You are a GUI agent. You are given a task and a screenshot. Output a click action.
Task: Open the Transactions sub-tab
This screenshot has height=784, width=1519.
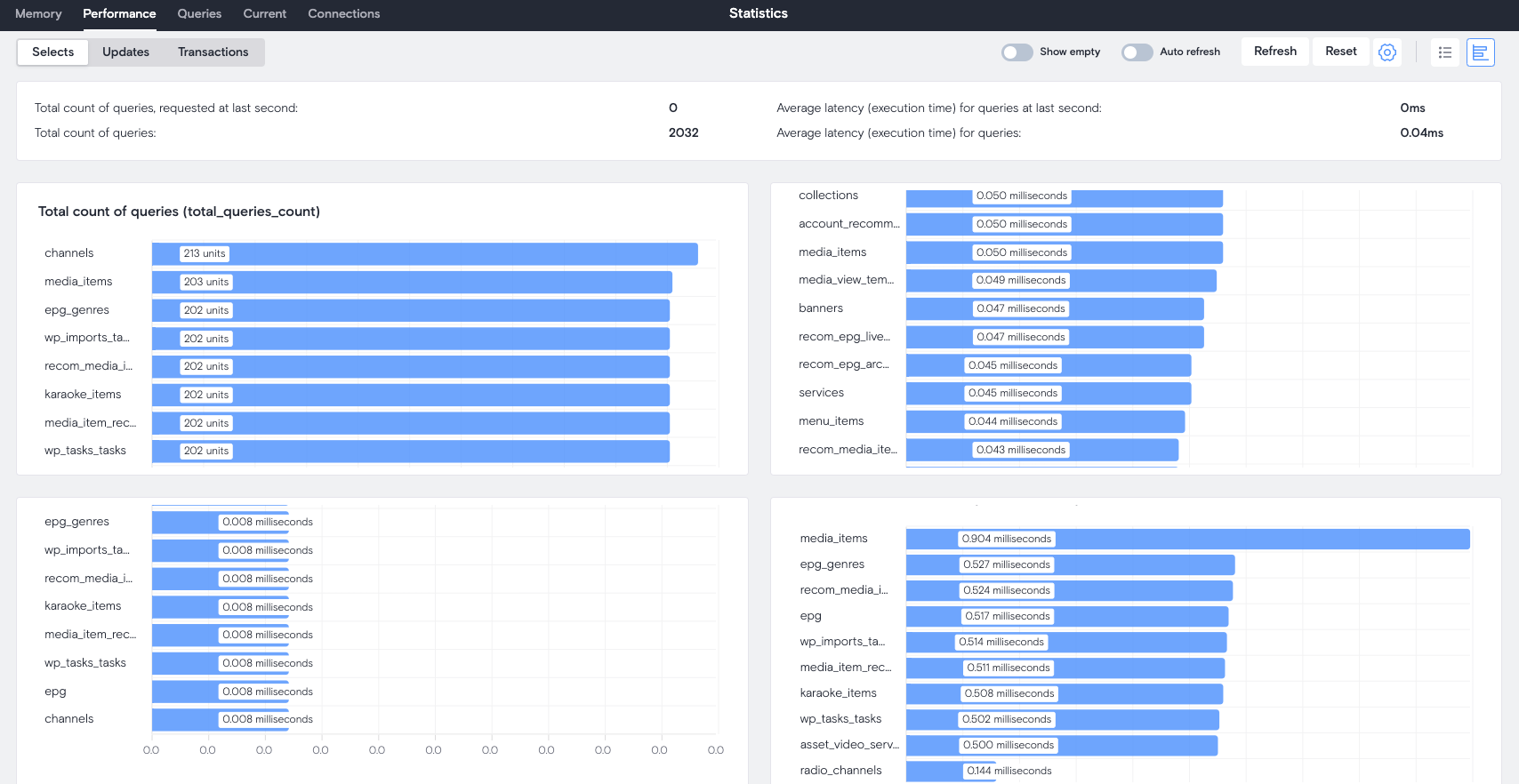click(x=213, y=52)
